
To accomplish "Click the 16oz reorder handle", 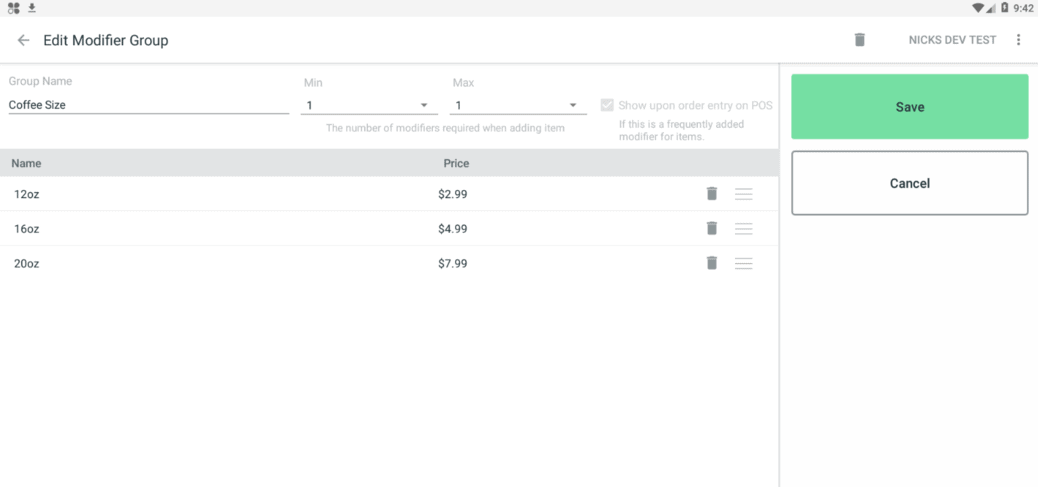I will tap(743, 229).
